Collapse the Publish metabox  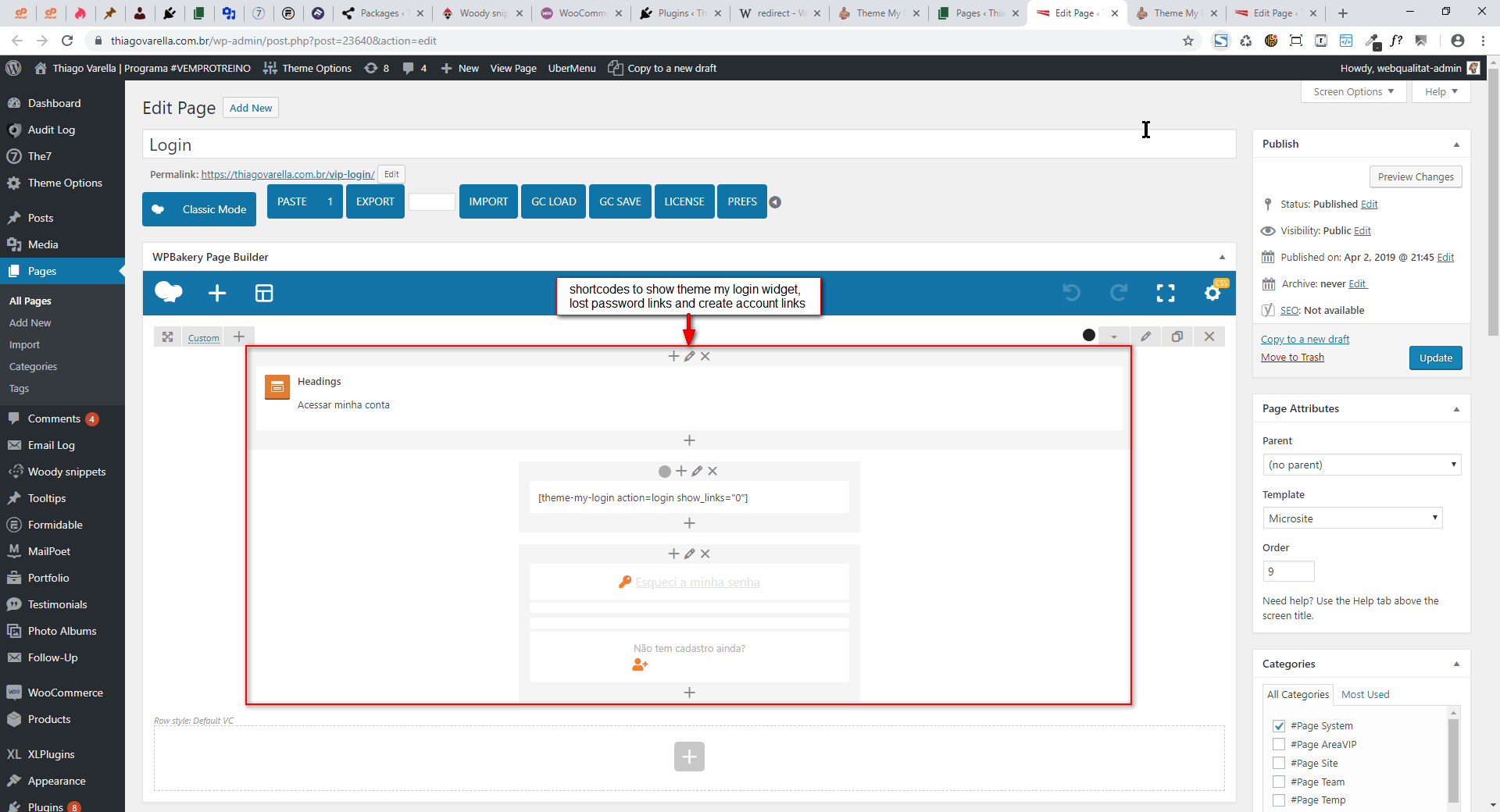(x=1456, y=144)
